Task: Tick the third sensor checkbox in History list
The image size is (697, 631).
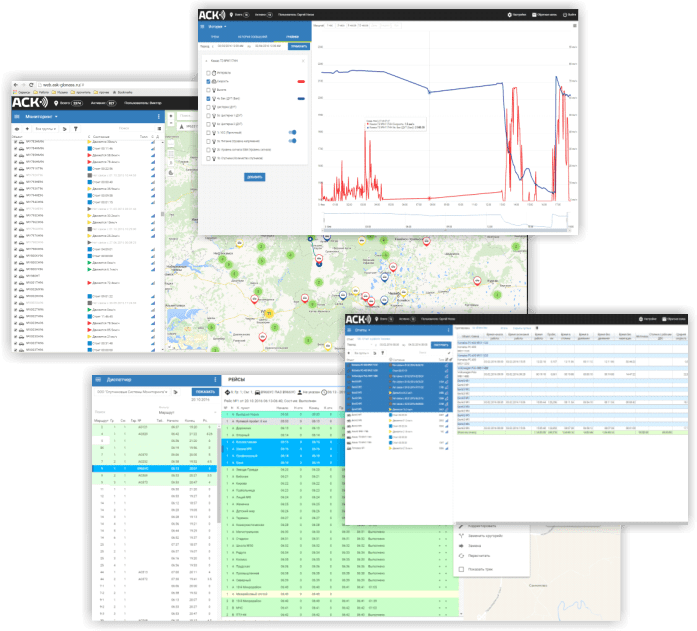Action: pyautogui.click(x=208, y=90)
